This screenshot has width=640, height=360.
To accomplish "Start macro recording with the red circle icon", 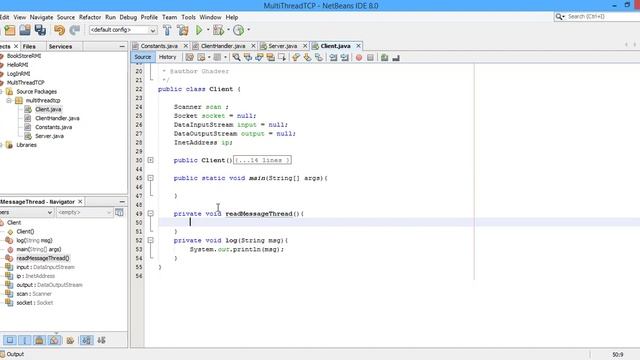I will (x=359, y=58).
